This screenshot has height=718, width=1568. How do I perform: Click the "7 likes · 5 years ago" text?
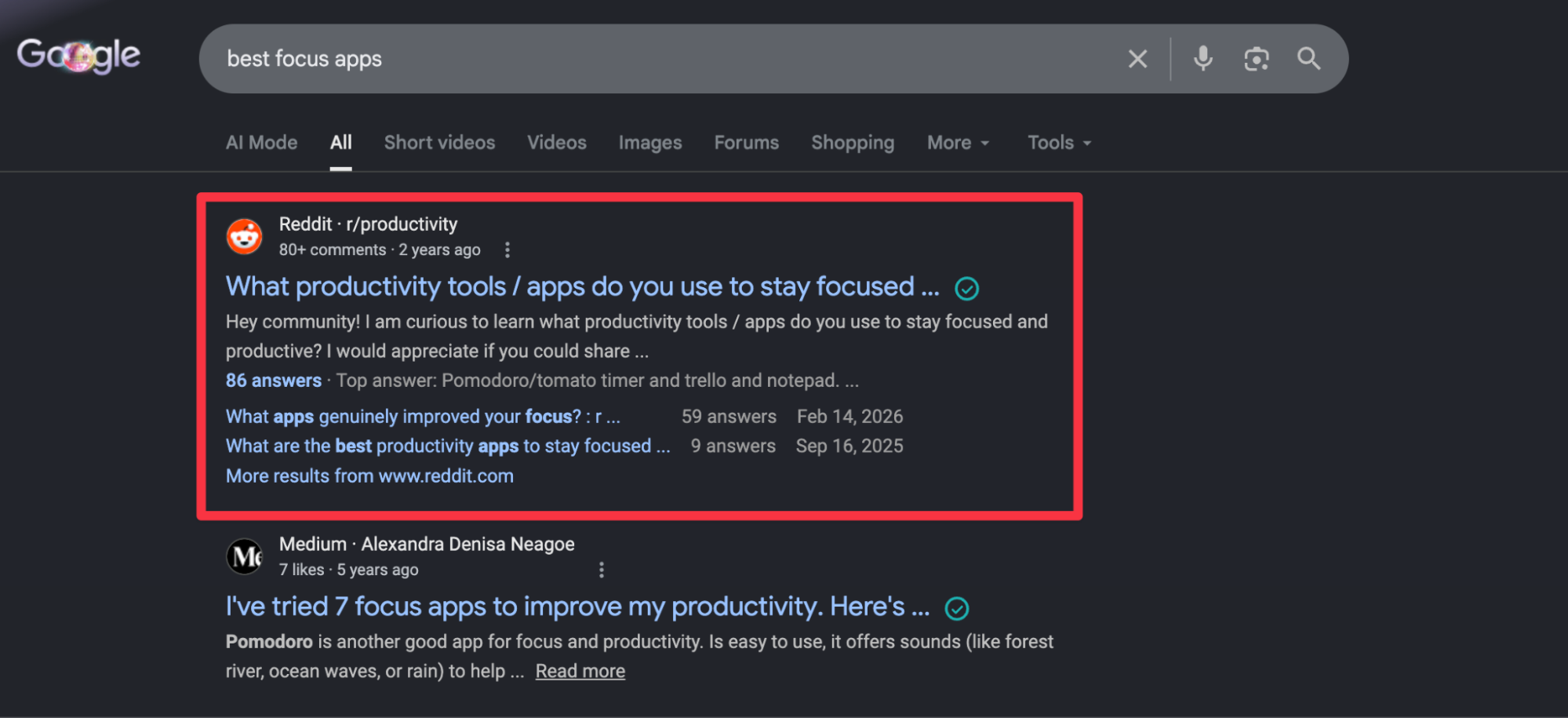coord(348,570)
